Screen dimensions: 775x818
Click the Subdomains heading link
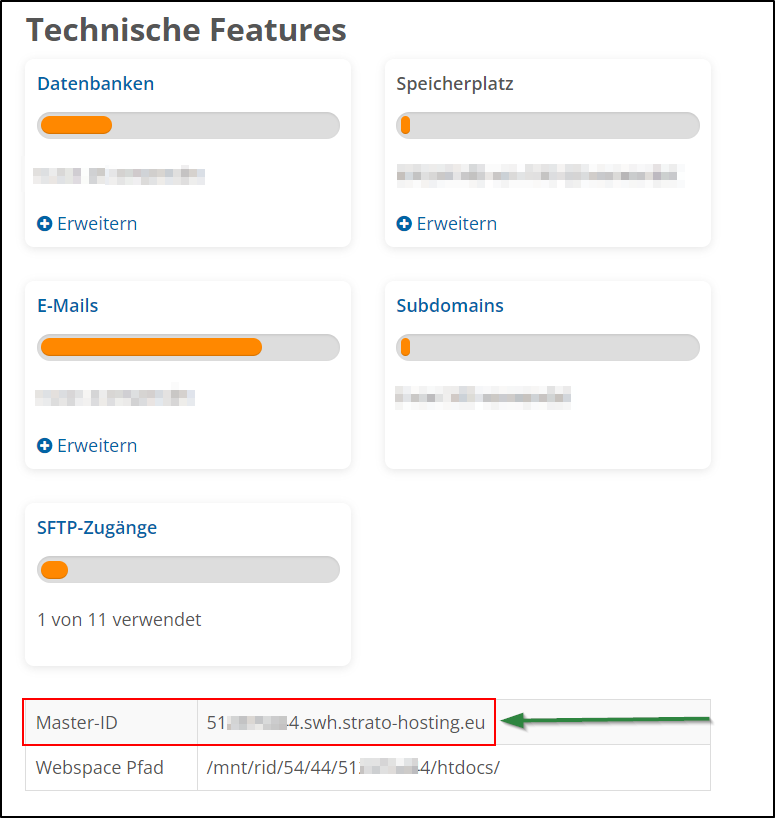tap(450, 305)
